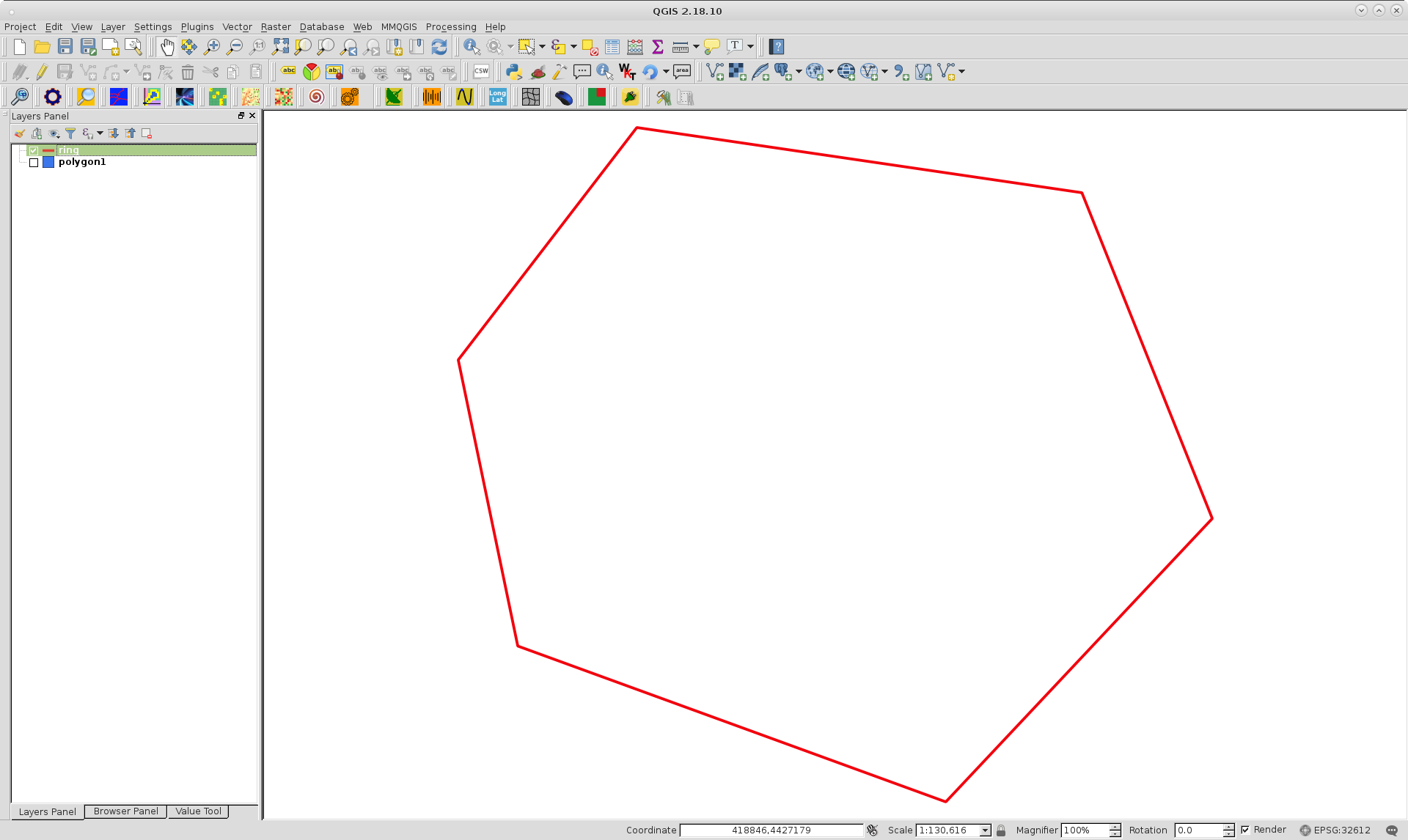
Task: Switch to the Value Tool tab
Action: point(198,811)
